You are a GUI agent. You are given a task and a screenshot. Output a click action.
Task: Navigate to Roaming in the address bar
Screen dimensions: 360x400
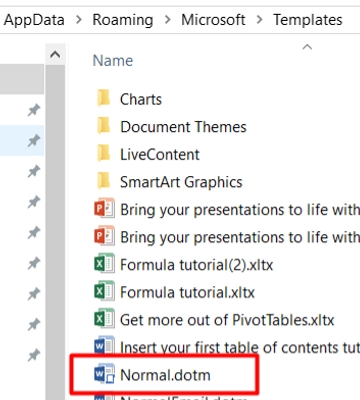[123, 20]
